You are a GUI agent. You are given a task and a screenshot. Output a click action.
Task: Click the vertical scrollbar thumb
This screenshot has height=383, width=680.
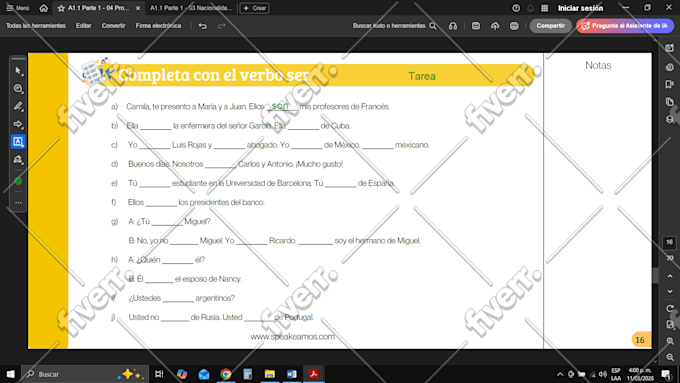tap(655, 275)
